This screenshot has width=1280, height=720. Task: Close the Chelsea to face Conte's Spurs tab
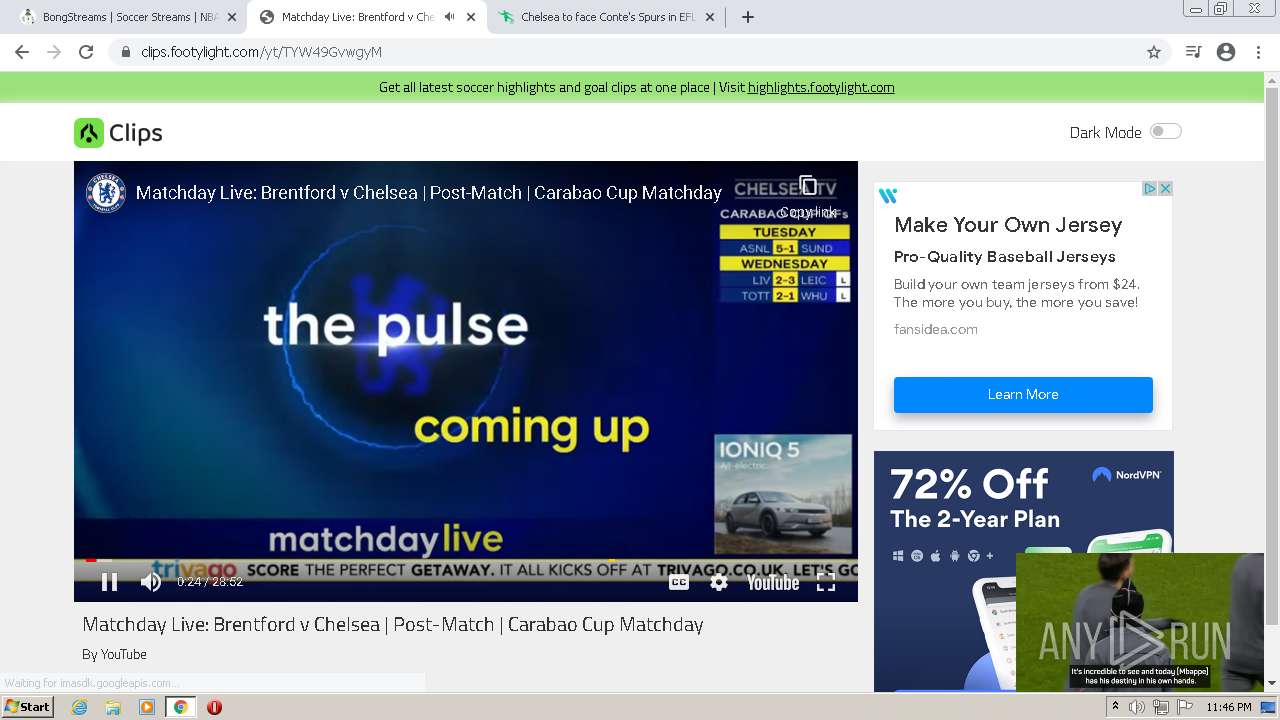point(710,17)
